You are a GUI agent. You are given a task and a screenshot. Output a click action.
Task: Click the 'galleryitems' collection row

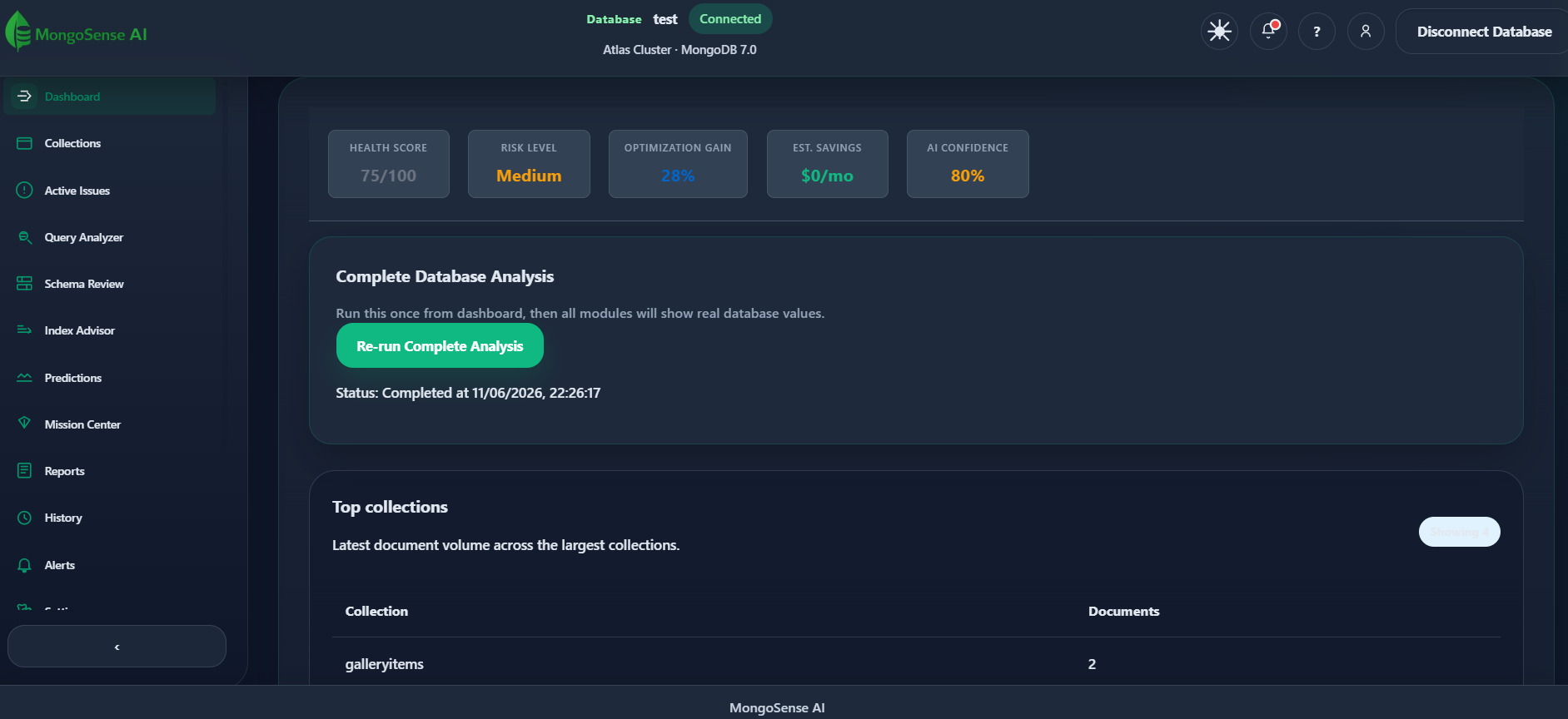(x=916, y=664)
